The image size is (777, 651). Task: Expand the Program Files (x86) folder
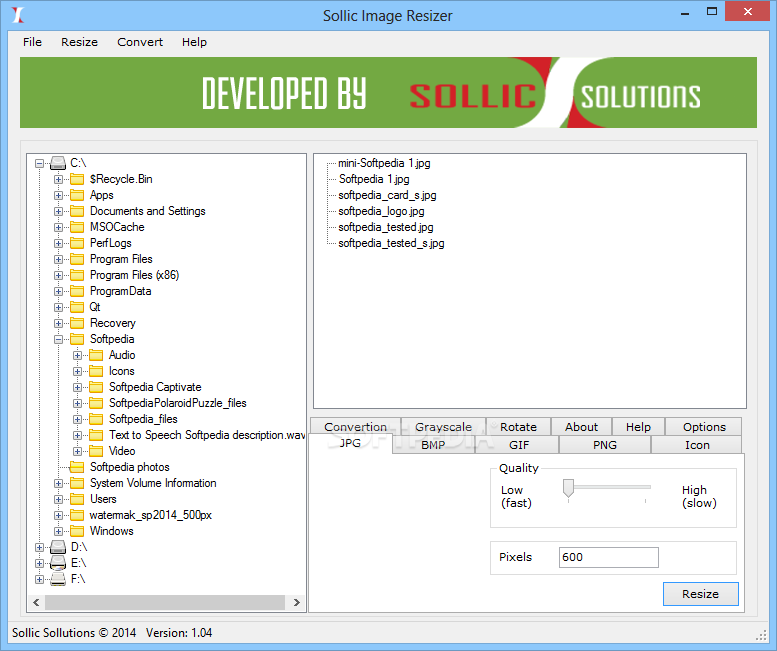[58, 275]
